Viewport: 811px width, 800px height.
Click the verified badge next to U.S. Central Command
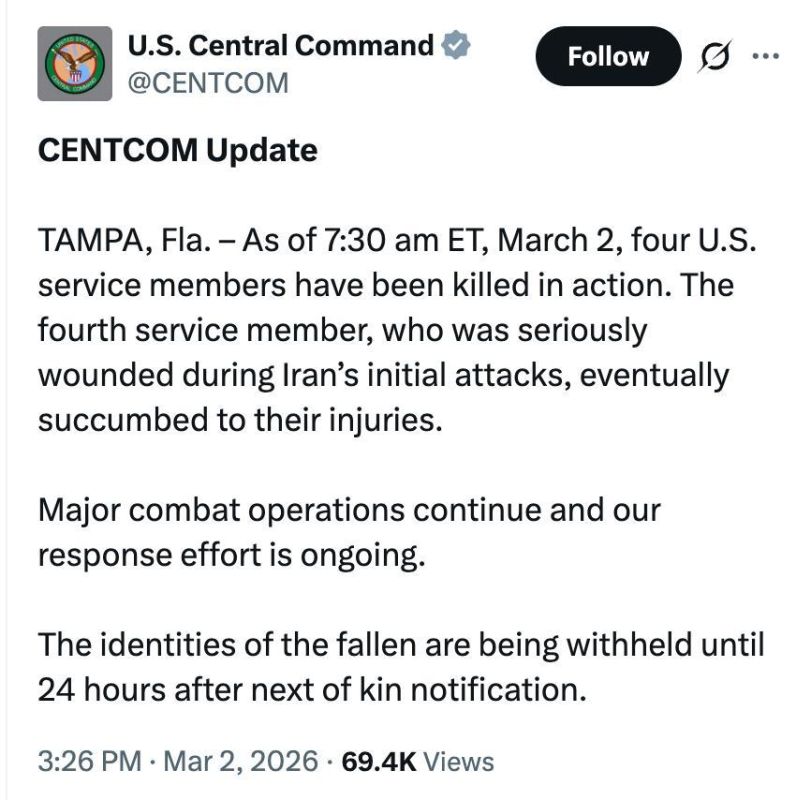457,44
